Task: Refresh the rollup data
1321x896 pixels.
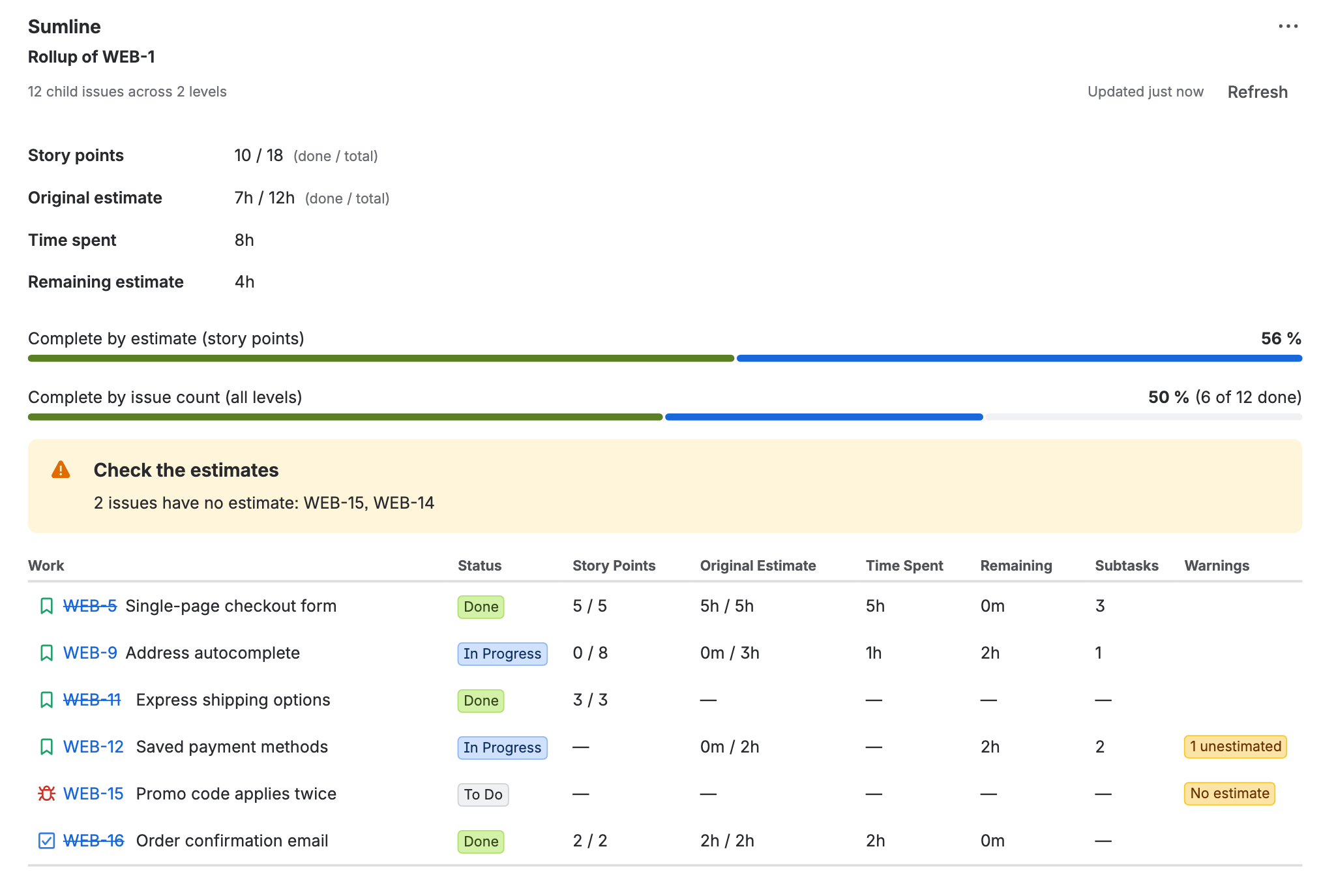Action: click(1257, 92)
